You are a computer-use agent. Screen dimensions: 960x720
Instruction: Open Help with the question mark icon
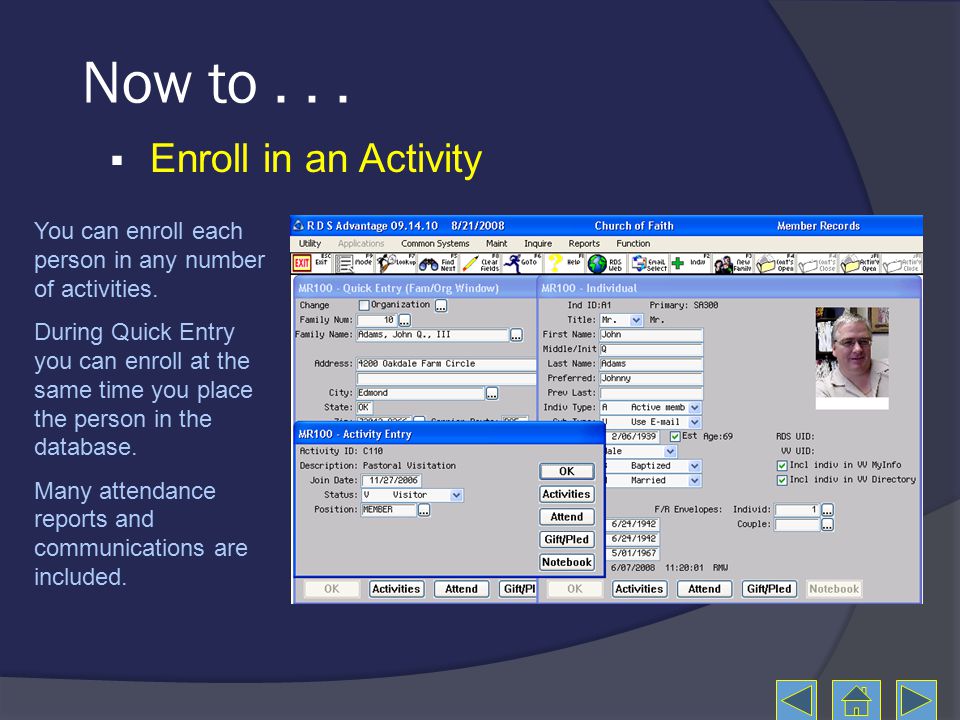click(x=555, y=264)
